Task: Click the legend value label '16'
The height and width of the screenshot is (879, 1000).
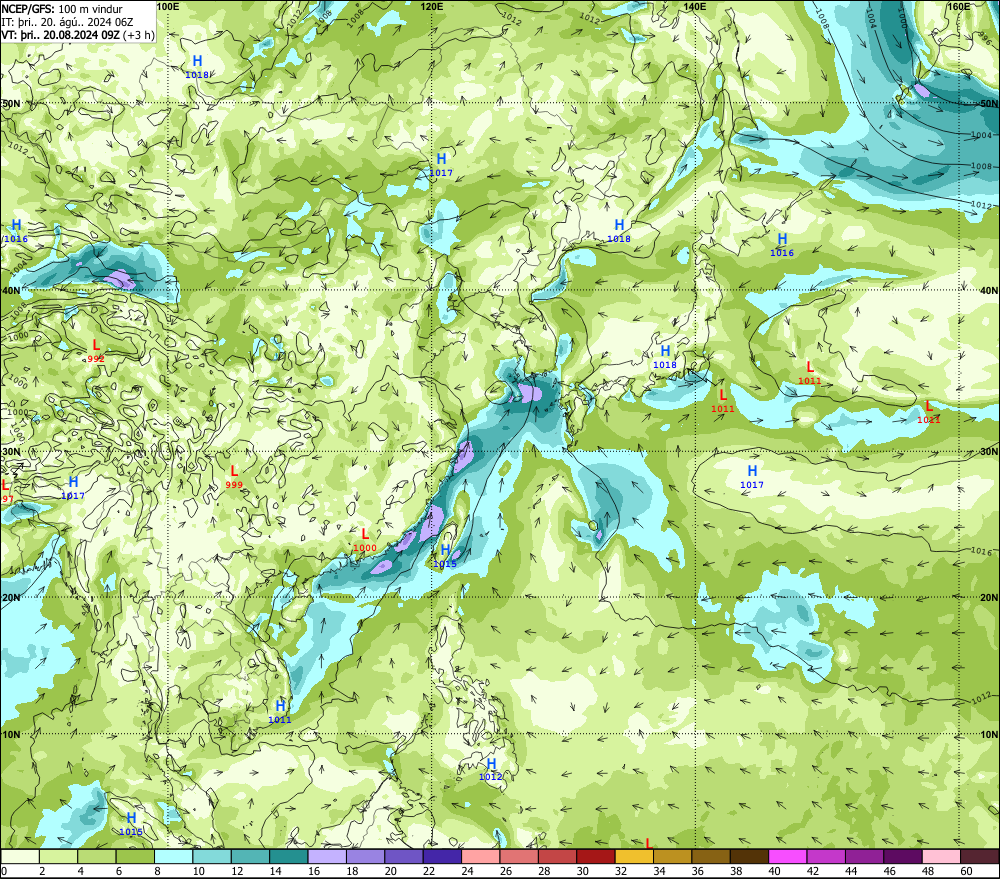Action: [314, 871]
